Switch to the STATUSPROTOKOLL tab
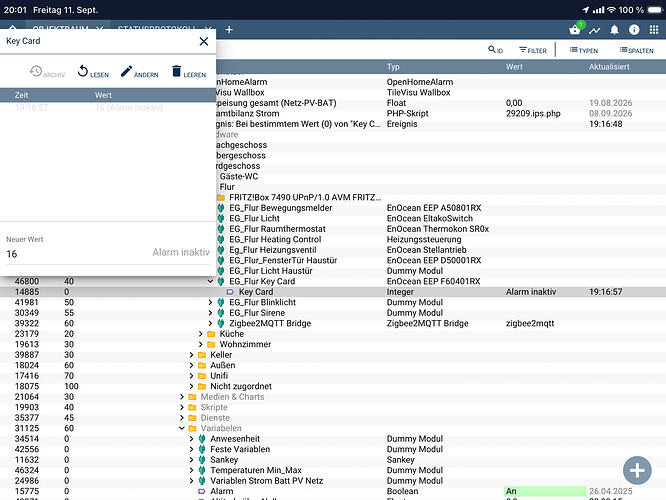The image size is (666, 500). (156, 27)
